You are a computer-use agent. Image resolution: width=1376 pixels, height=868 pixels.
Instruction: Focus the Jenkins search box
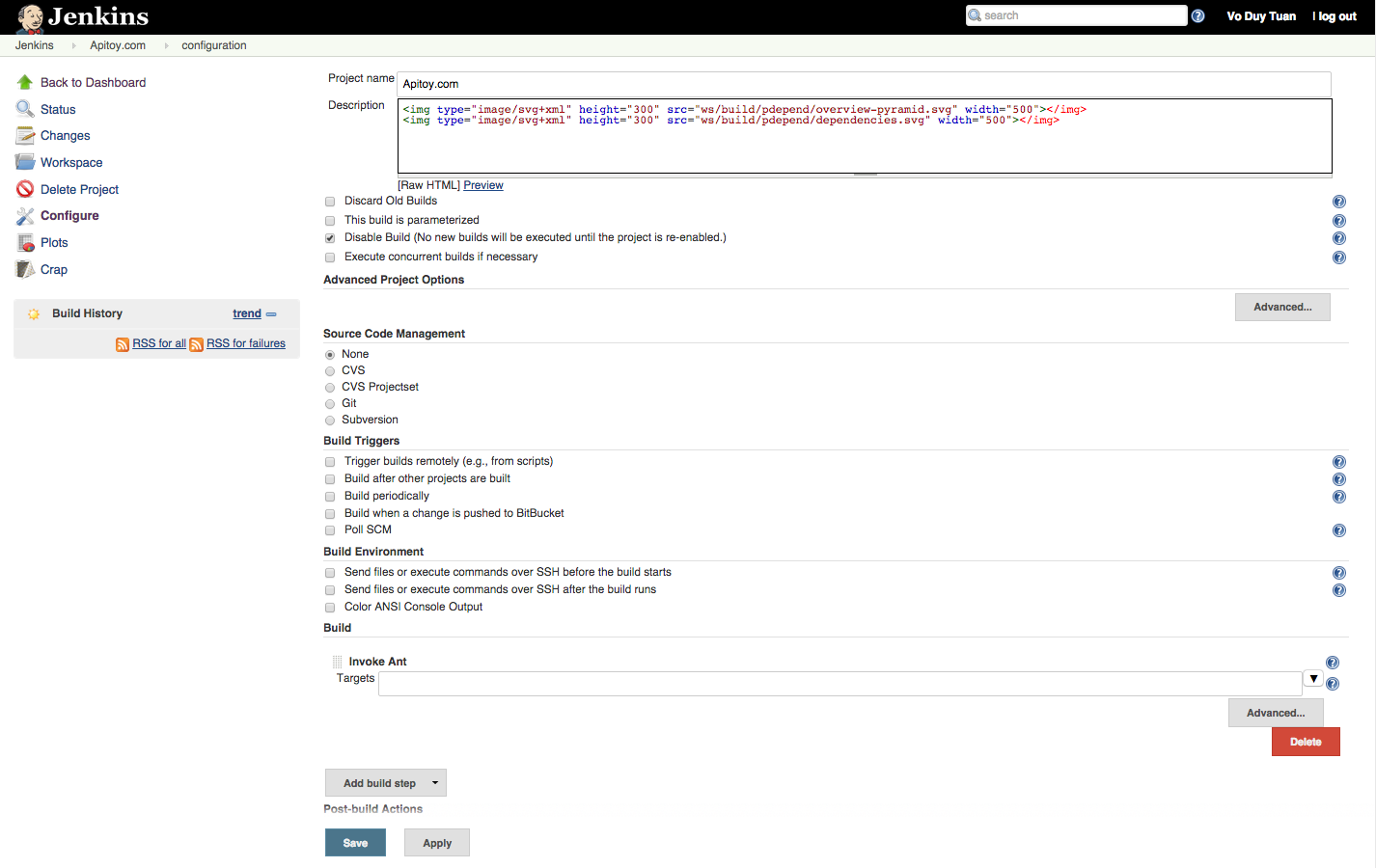coord(1077,15)
